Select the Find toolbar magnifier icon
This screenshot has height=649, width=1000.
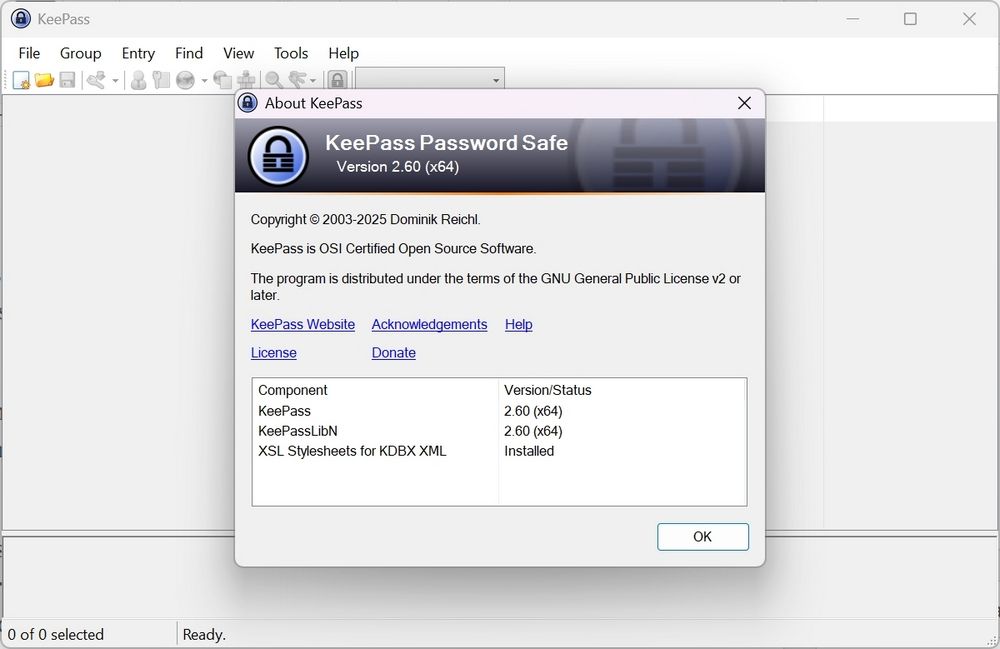pyautogui.click(x=271, y=79)
